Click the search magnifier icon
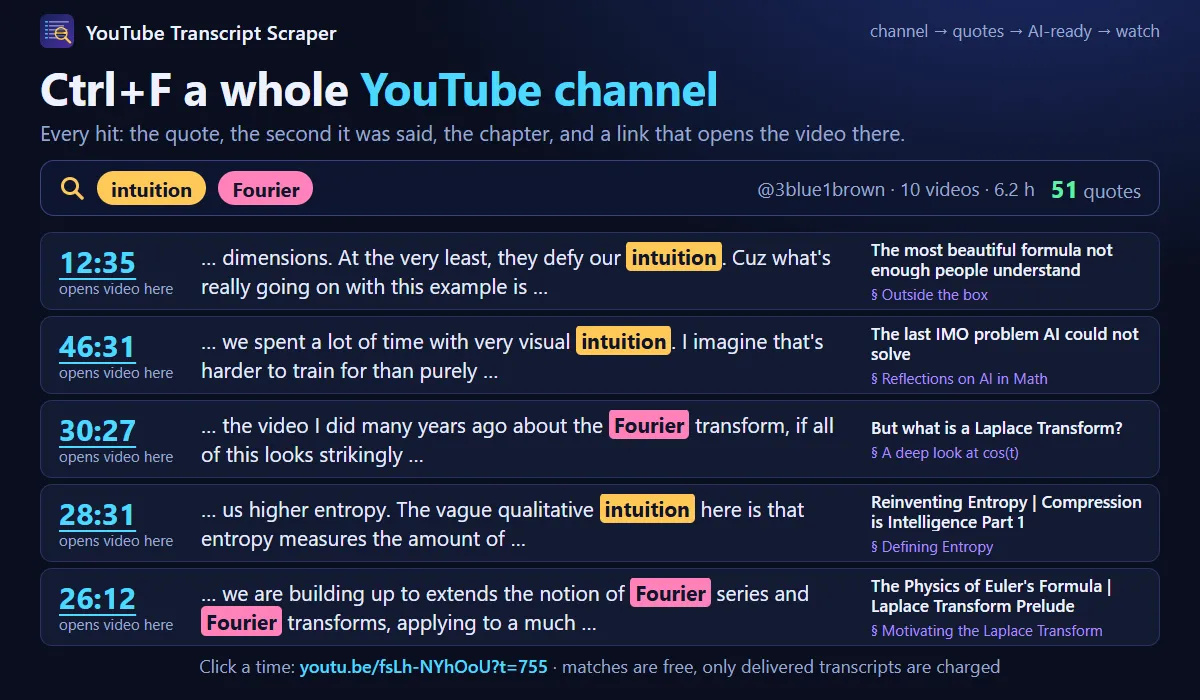Image resolution: width=1200 pixels, height=700 pixels. [72, 189]
